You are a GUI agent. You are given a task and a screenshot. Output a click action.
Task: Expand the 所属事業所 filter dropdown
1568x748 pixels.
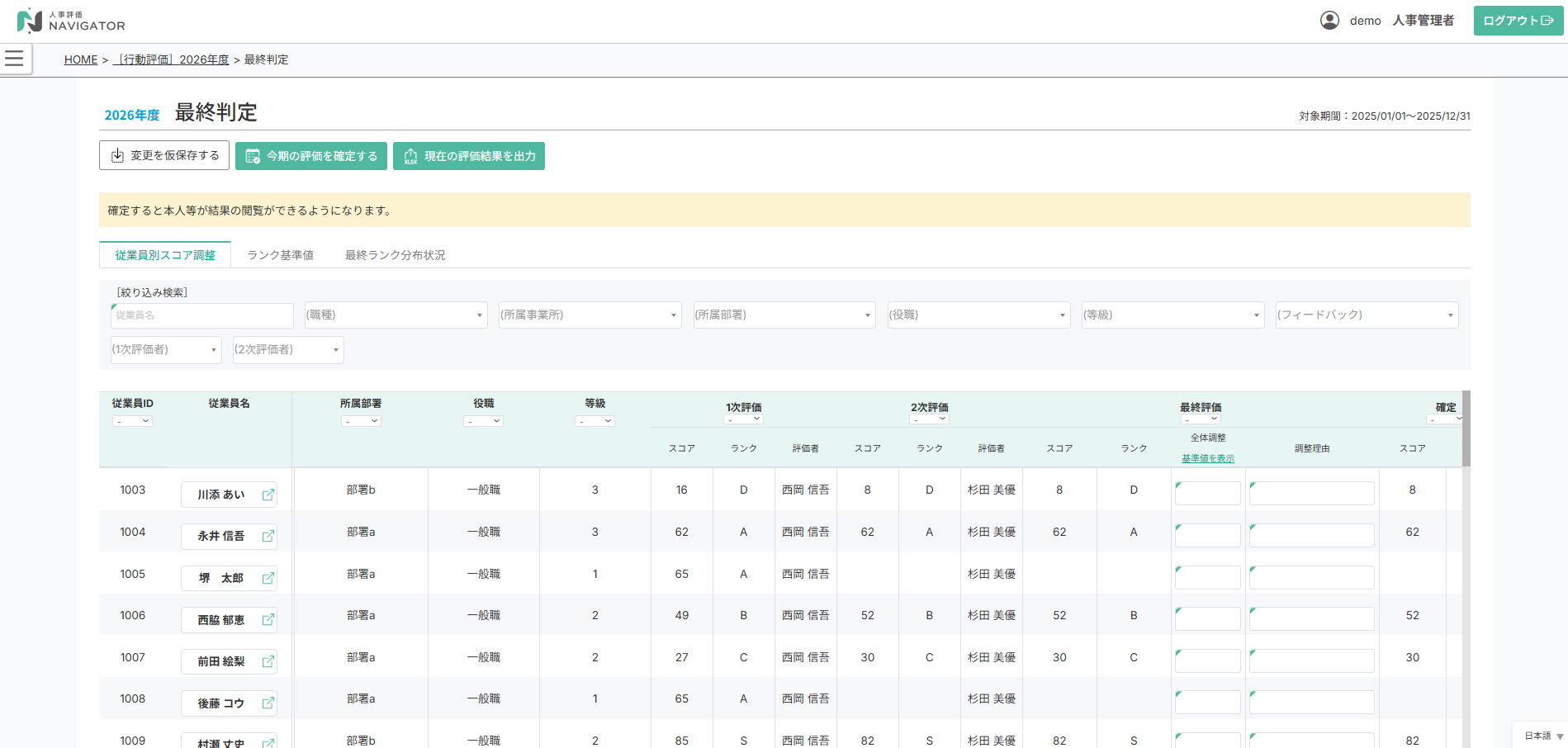(590, 315)
